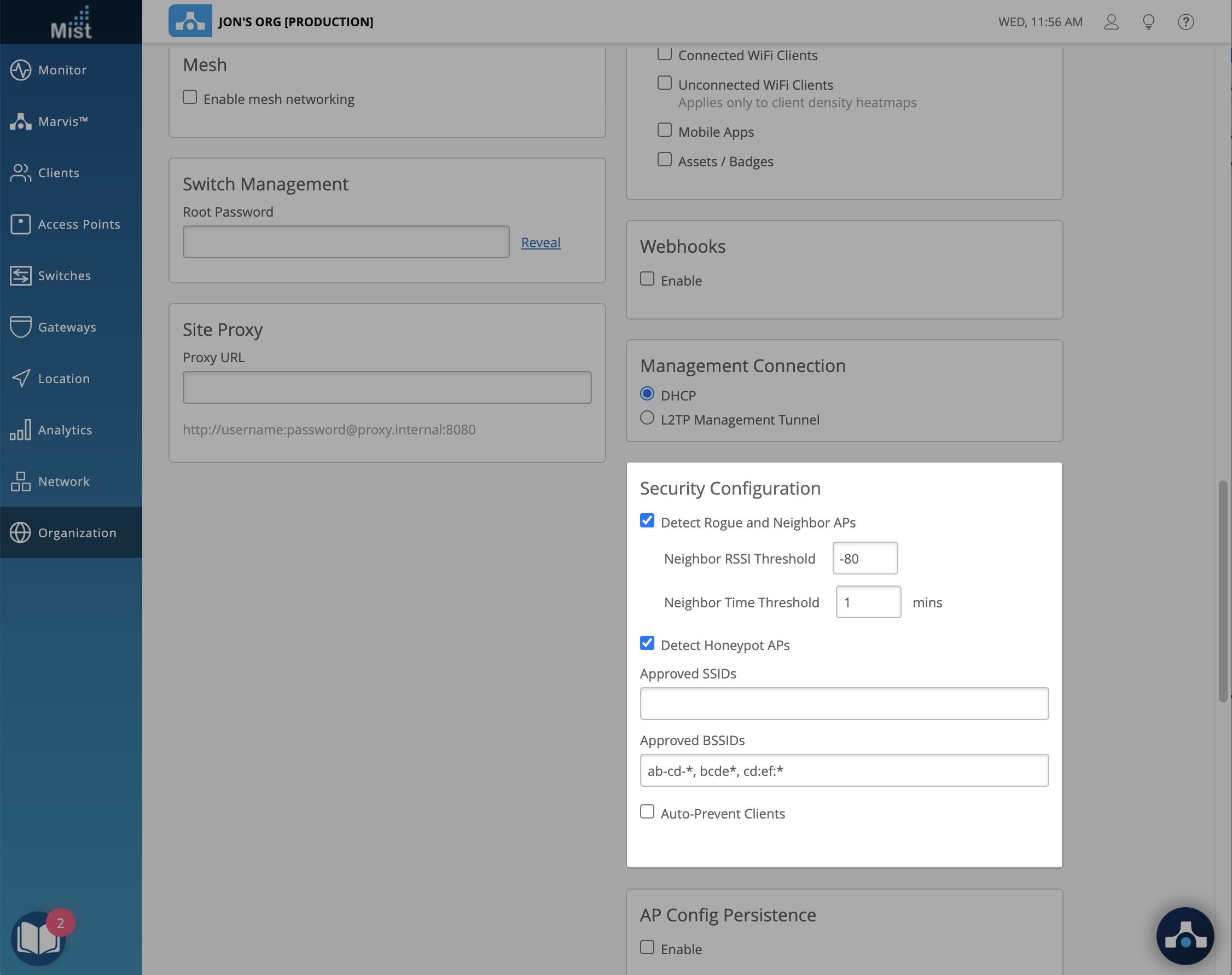This screenshot has width=1232, height=975.
Task: Enable the Auto-Prevent Clients checkbox
Action: pos(647,812)
